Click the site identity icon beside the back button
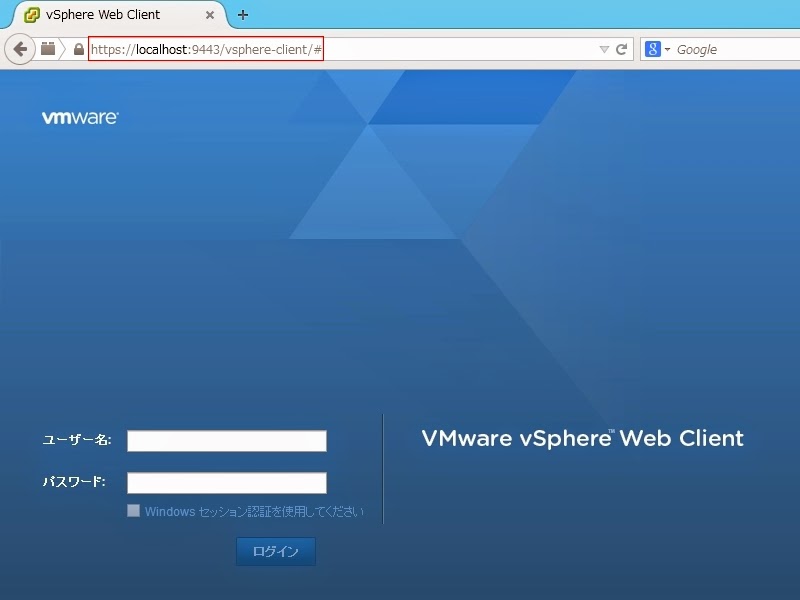 tap(48, 49)
